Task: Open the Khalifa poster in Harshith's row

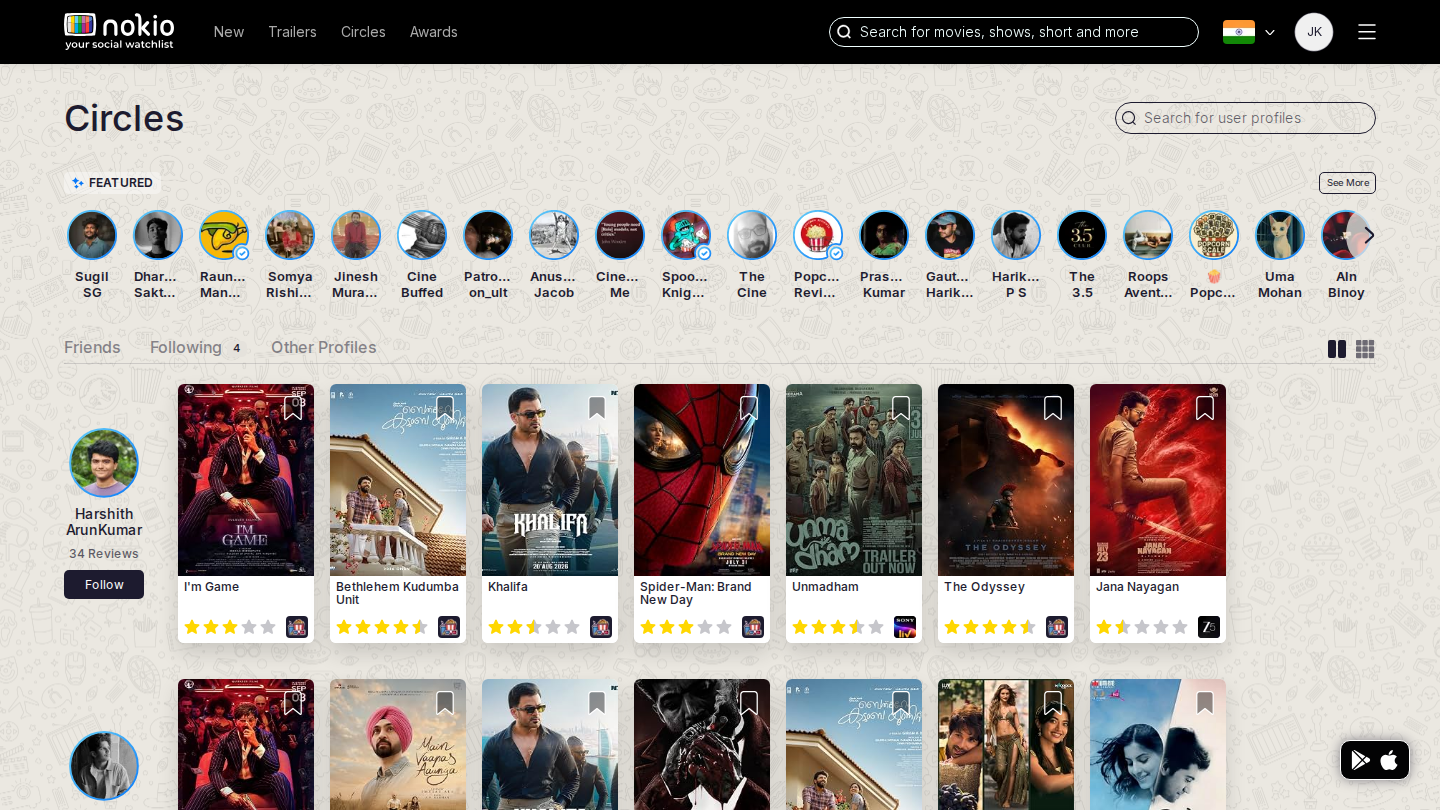Action: [550, 480]
